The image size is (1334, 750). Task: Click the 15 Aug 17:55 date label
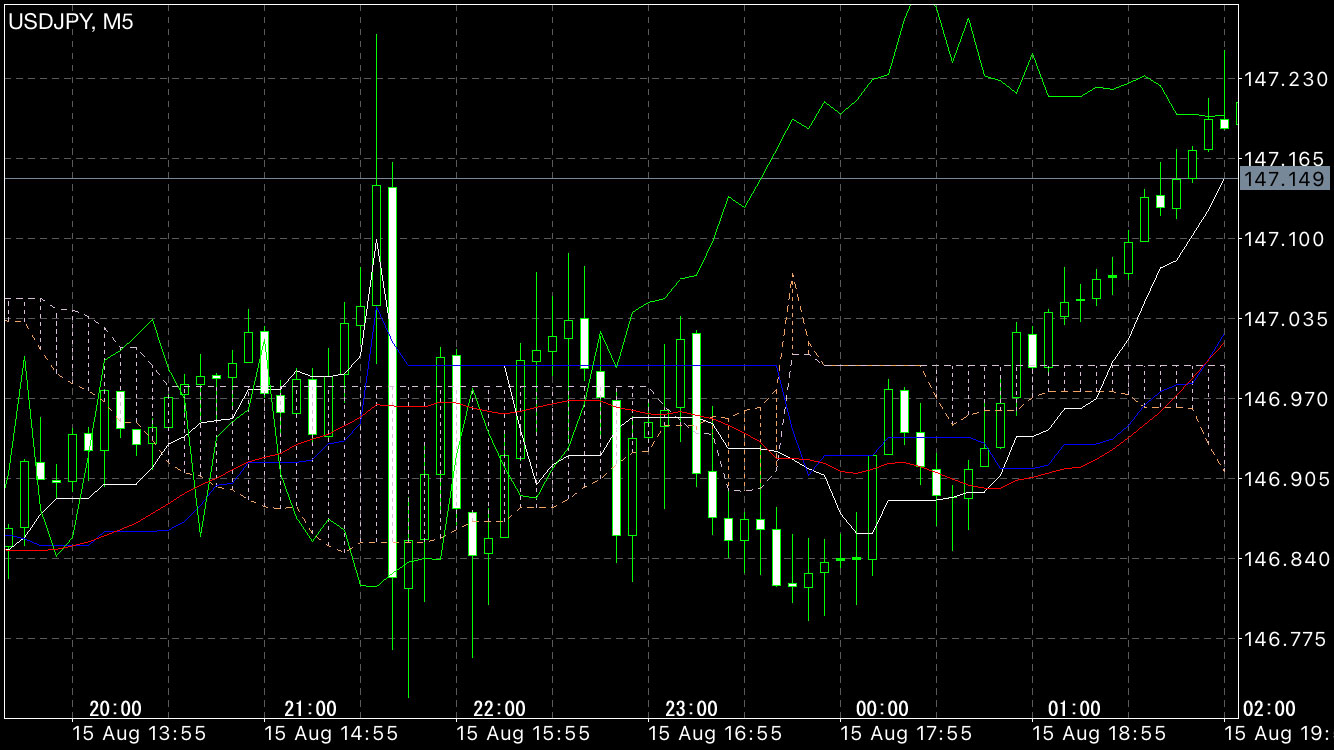click(x=907, y=734)
